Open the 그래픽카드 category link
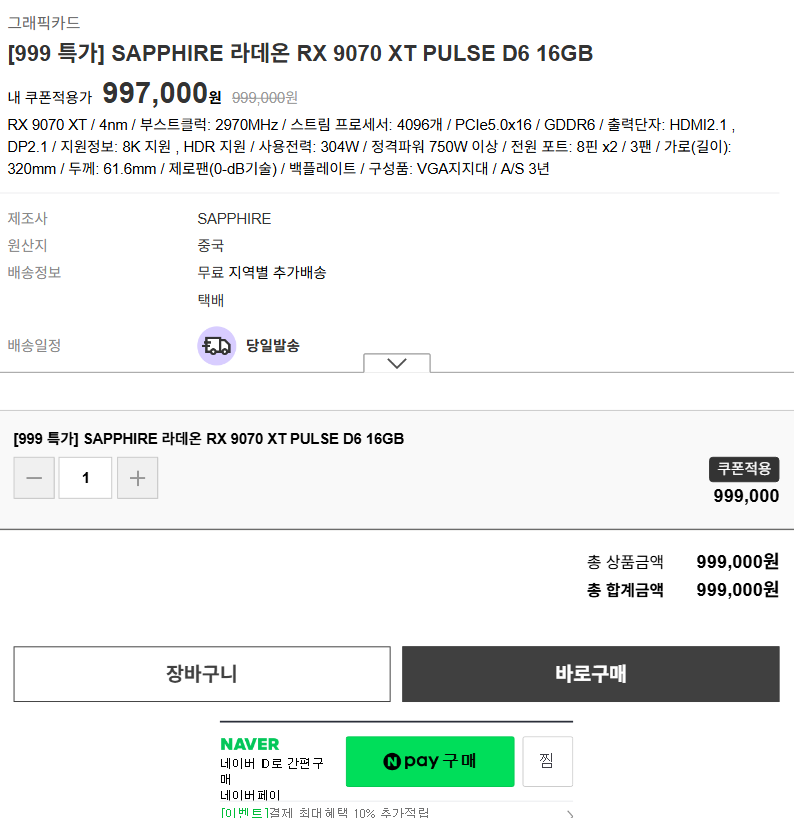The image size is (794, 818). point(42,22)
